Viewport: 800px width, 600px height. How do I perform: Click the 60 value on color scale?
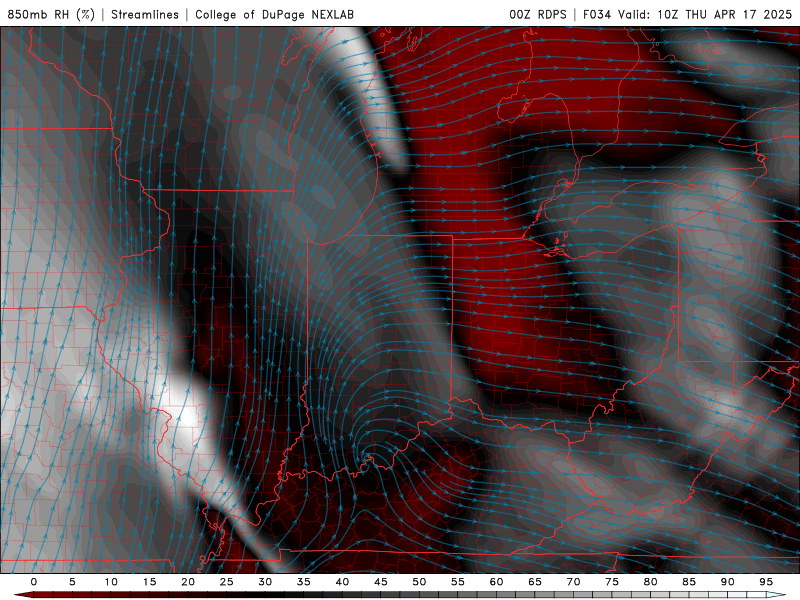[496, 582]
